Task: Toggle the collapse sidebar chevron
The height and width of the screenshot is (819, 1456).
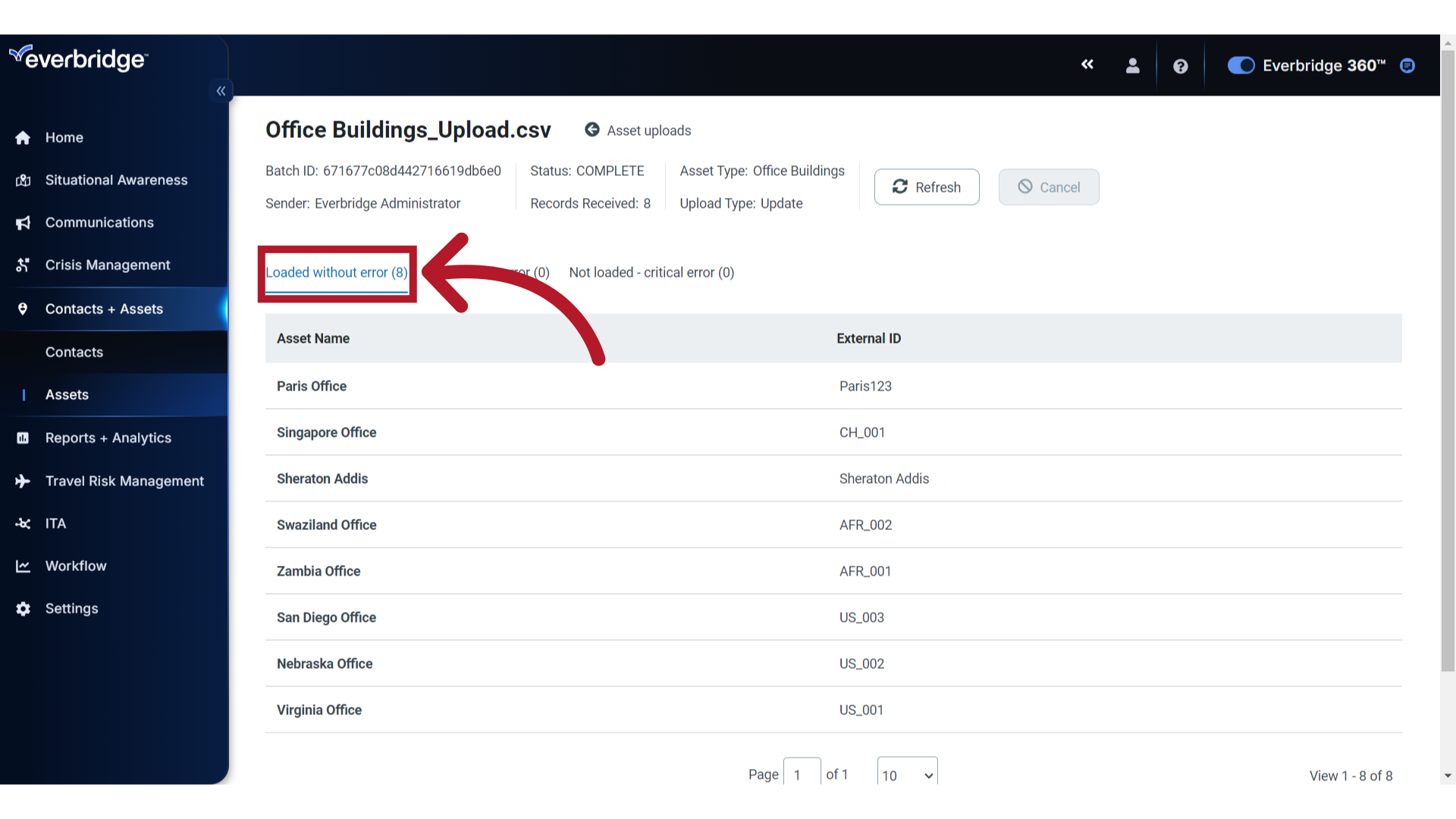Action: point(221,90)
